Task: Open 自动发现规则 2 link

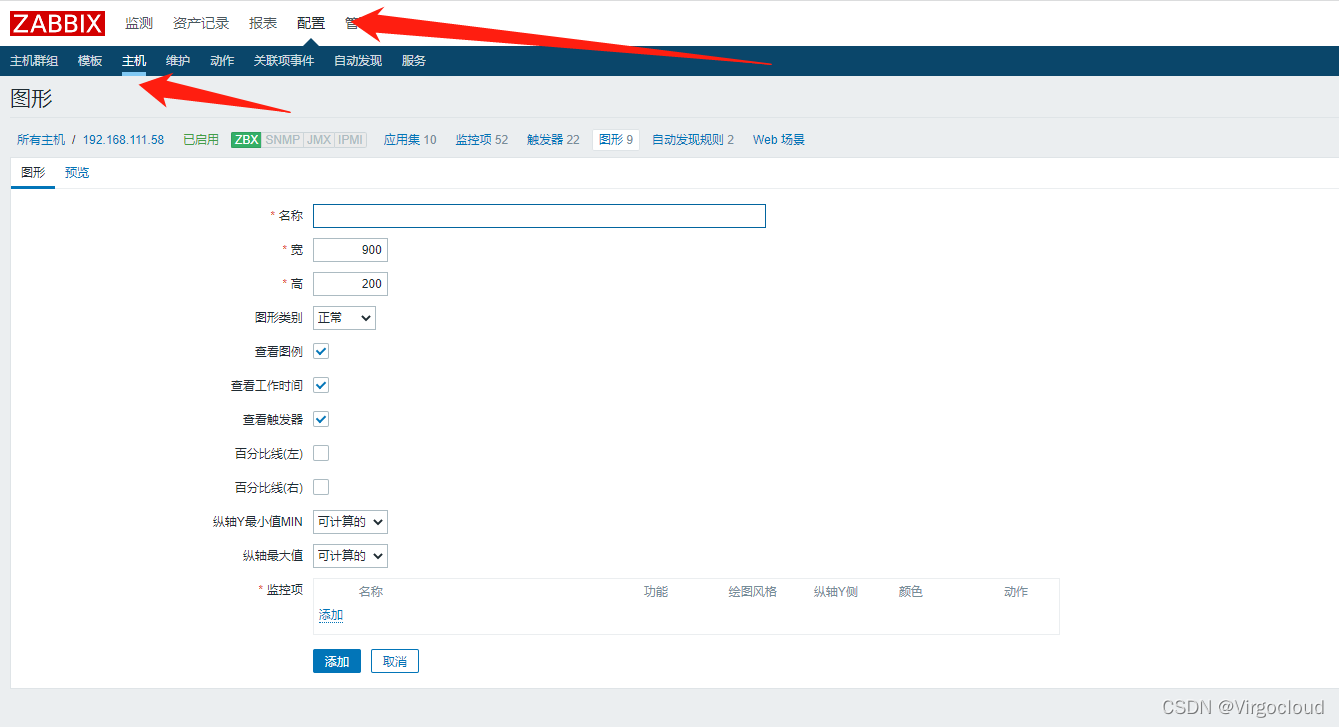Action: pos(693,140)
